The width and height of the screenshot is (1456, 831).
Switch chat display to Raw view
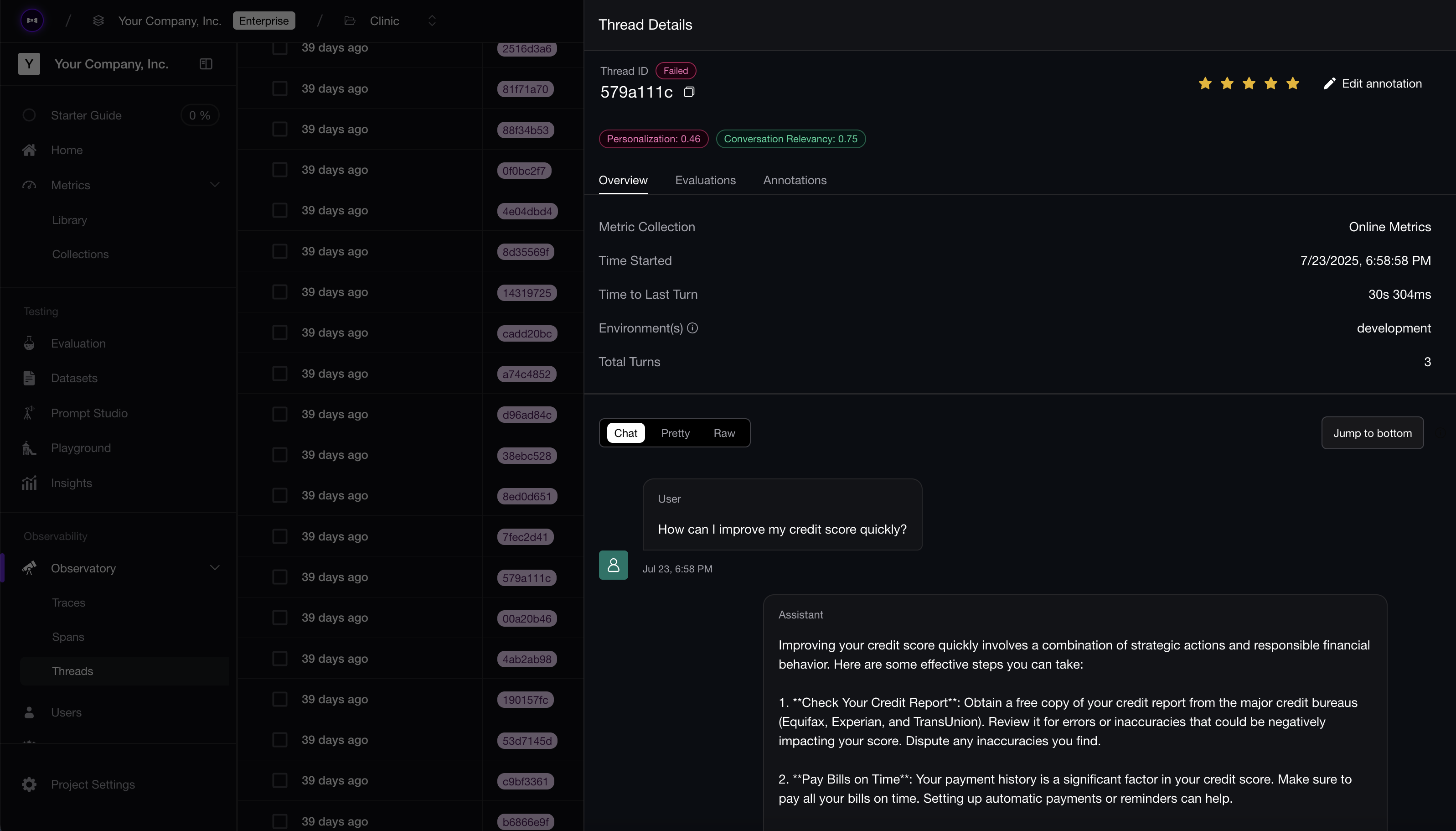(724, 433)
